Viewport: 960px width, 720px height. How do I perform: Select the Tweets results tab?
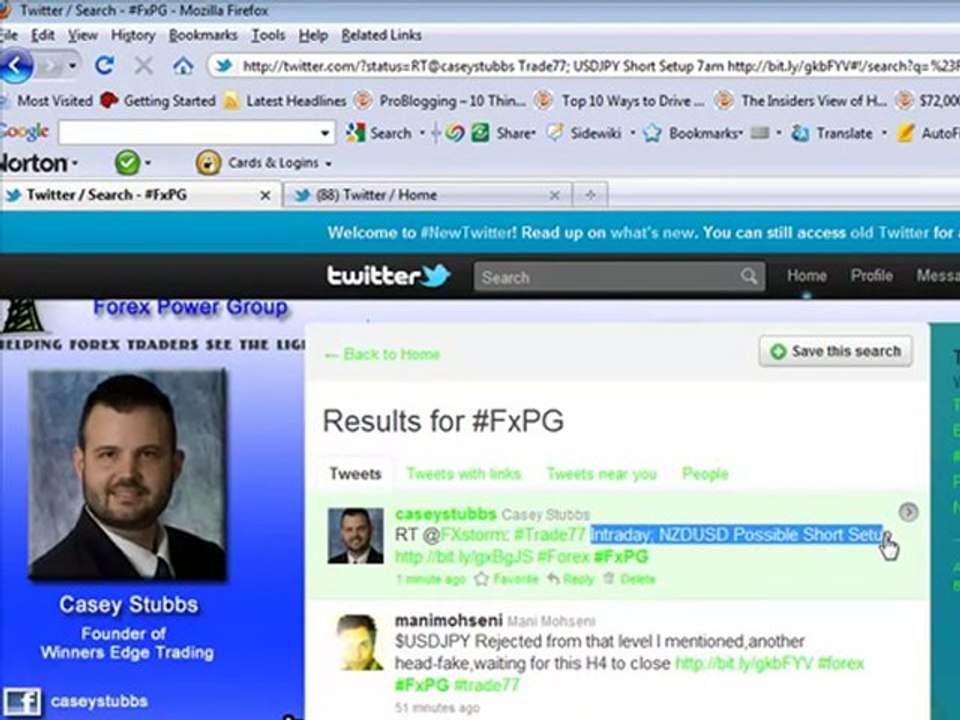(x=355, y=473)
